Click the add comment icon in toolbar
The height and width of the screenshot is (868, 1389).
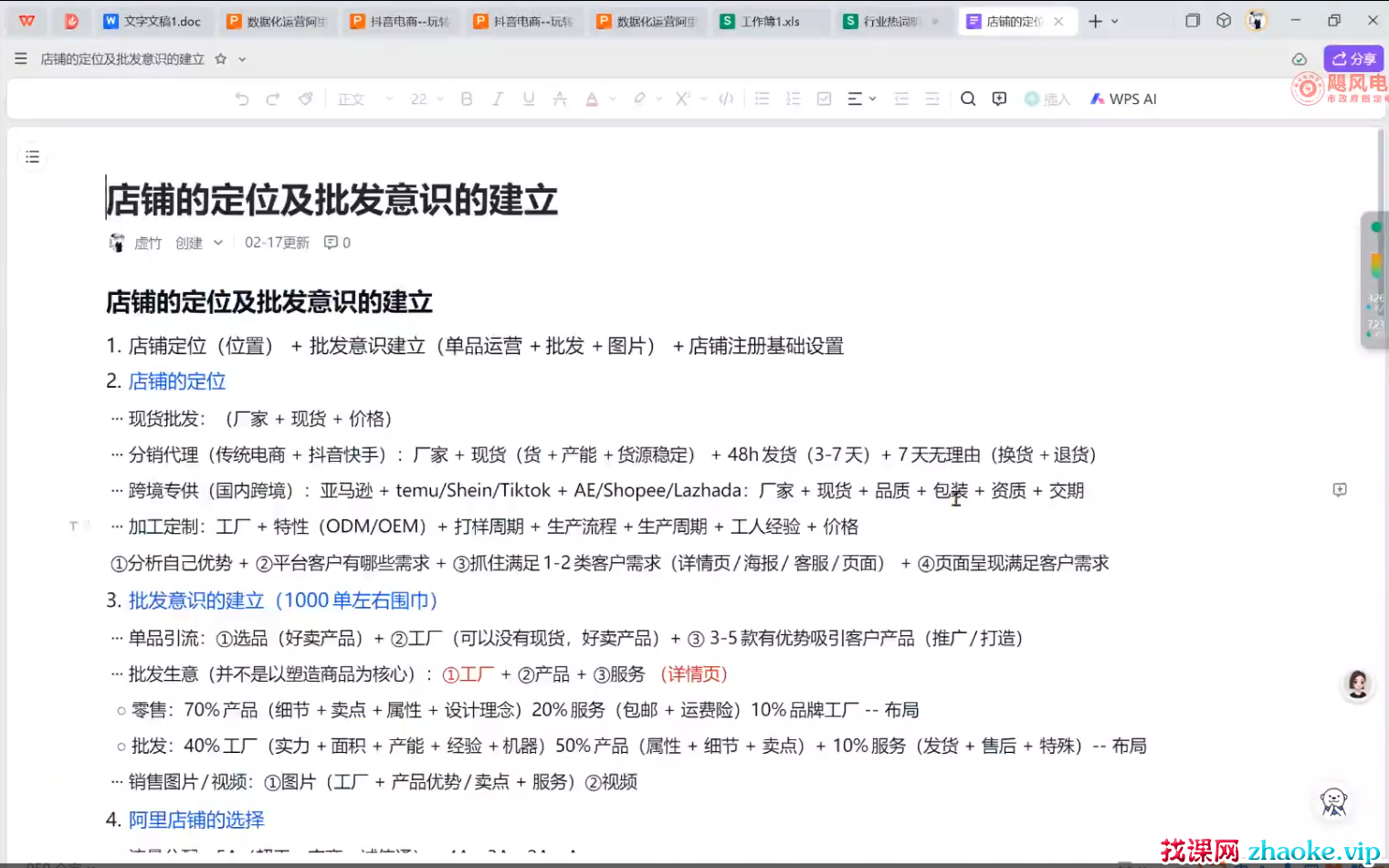(999, 99)
